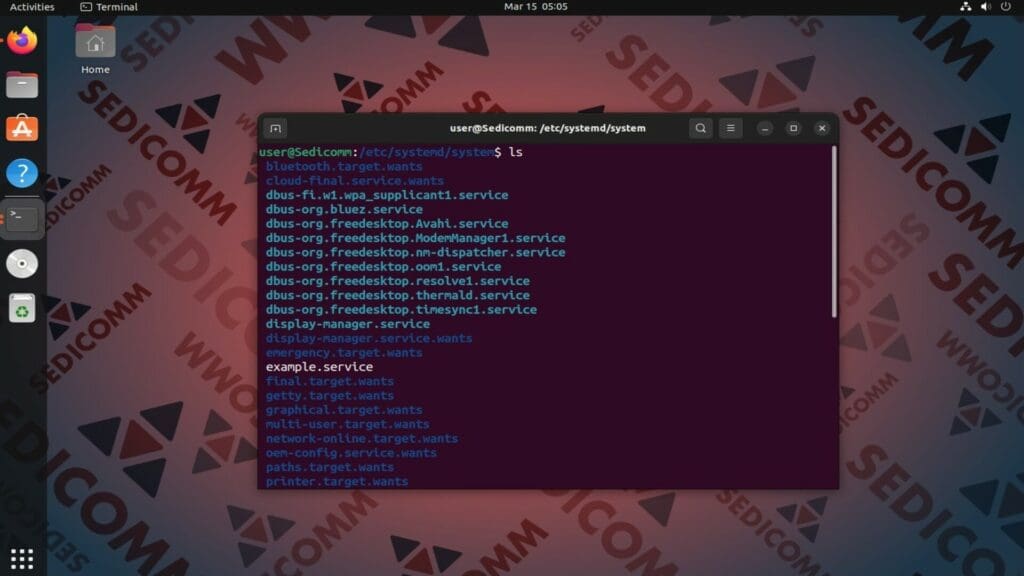Click paths.target.wants entry
The width and height of the screenshot is (1024, 576).
[x=330, y=468]
